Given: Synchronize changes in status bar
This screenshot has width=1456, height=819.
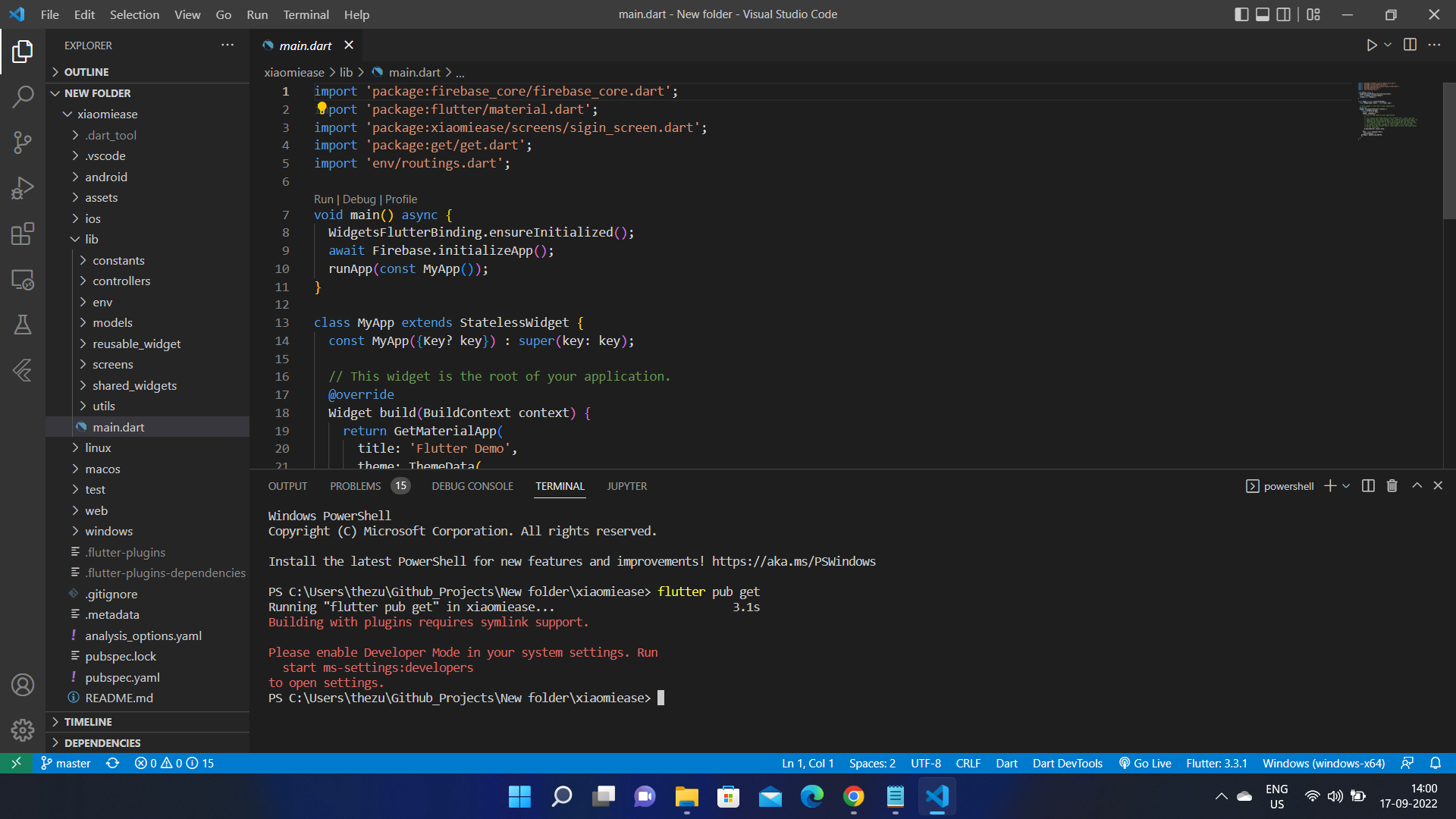Looking at the screenshot, I should [x=112, y=763].
